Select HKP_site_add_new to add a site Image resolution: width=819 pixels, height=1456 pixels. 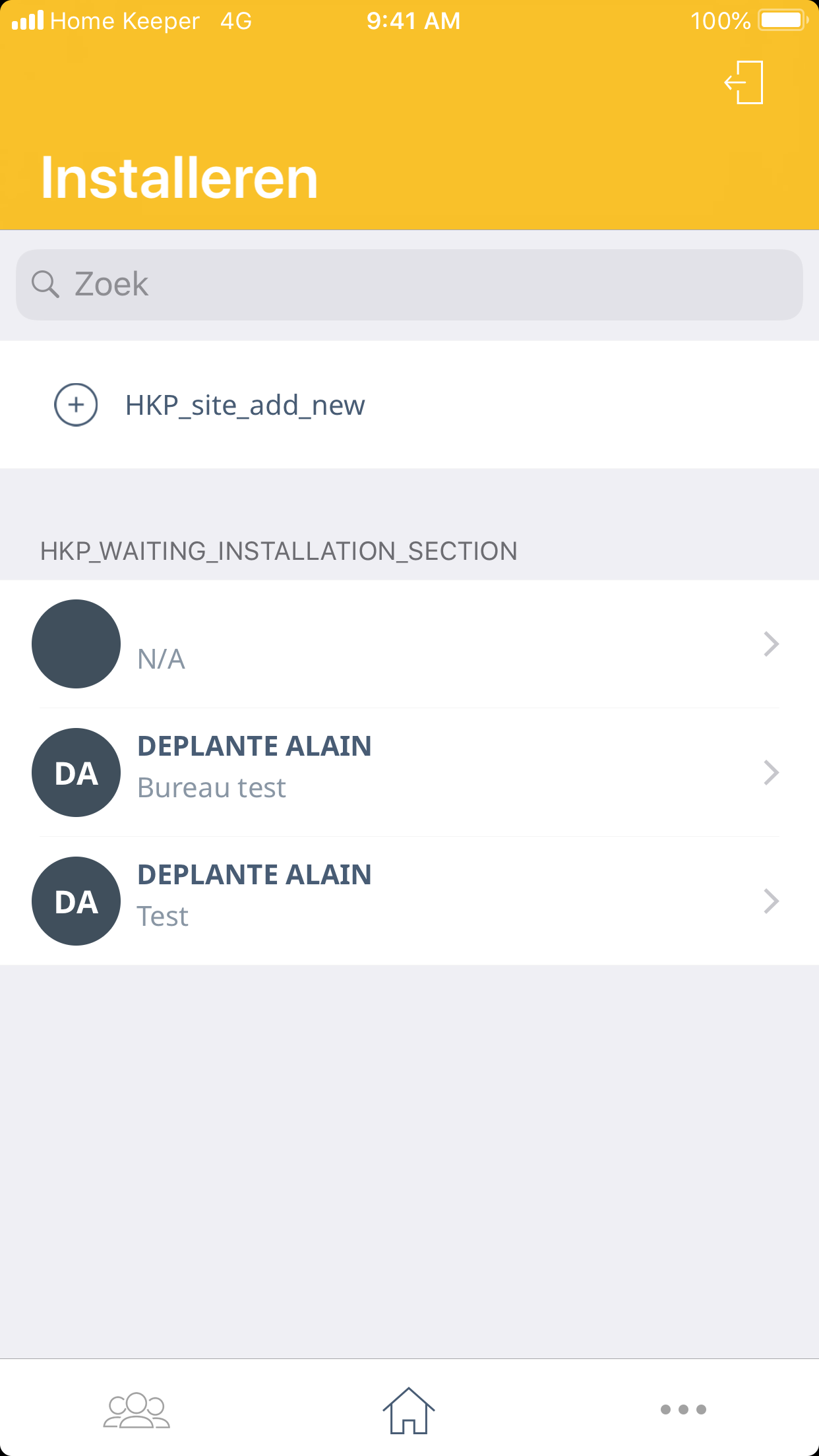coord(245,405)
